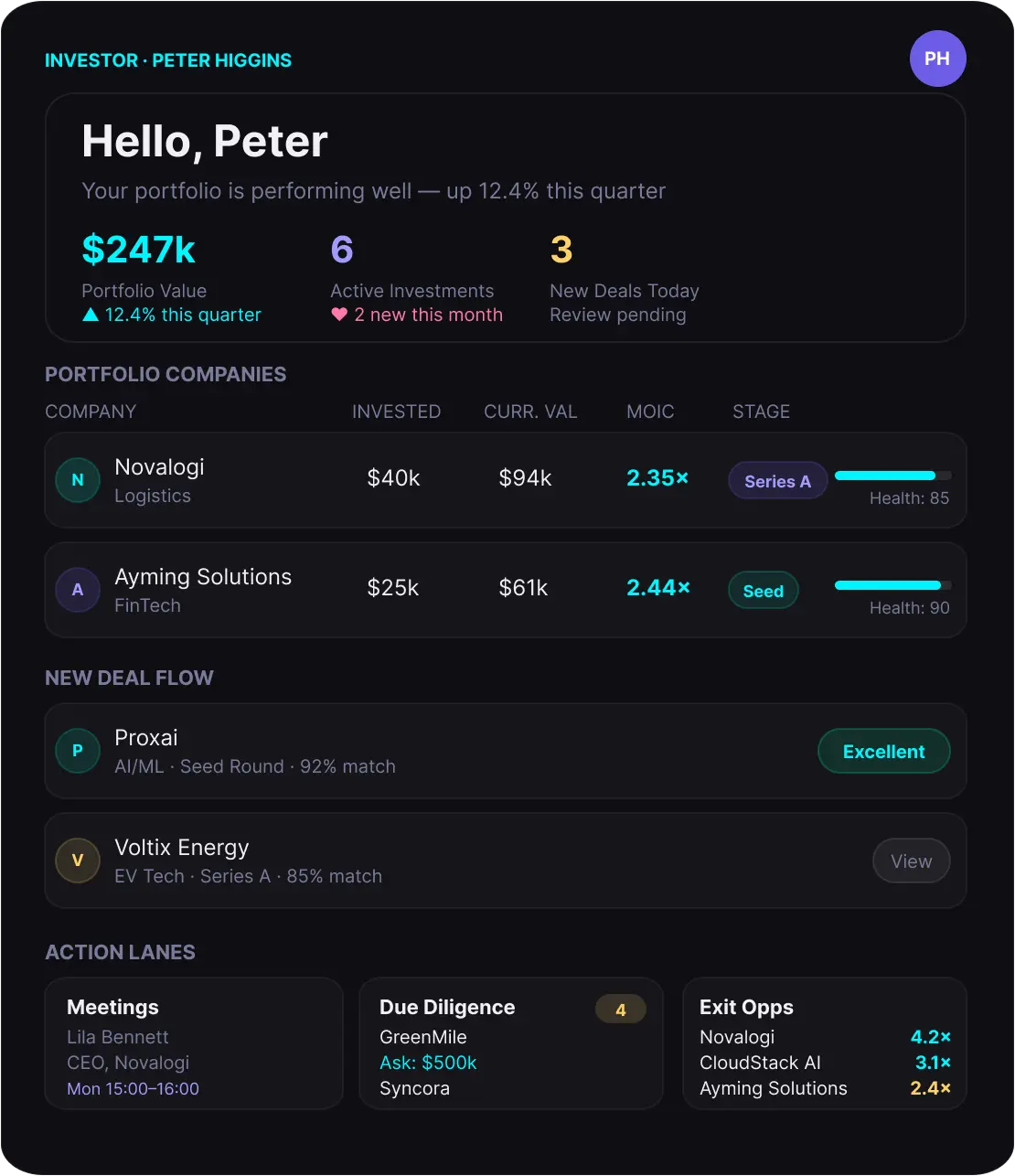Click the Novalogi company N avatar
This screenshot has height=1176, width=1015.
[78, 480]
